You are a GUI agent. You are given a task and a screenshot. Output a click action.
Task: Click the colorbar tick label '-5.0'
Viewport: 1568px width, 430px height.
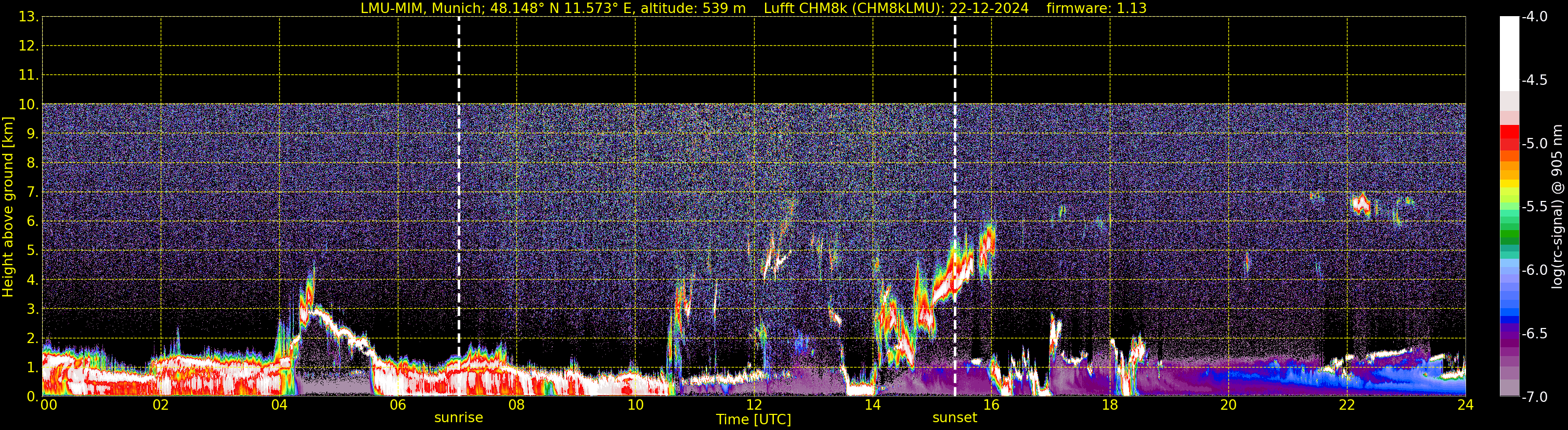coord(1535,144)
